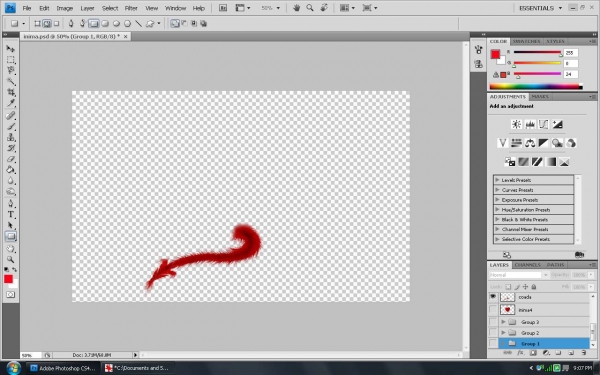
Task: Show the inima4 layer
Action: pos(493,310)
